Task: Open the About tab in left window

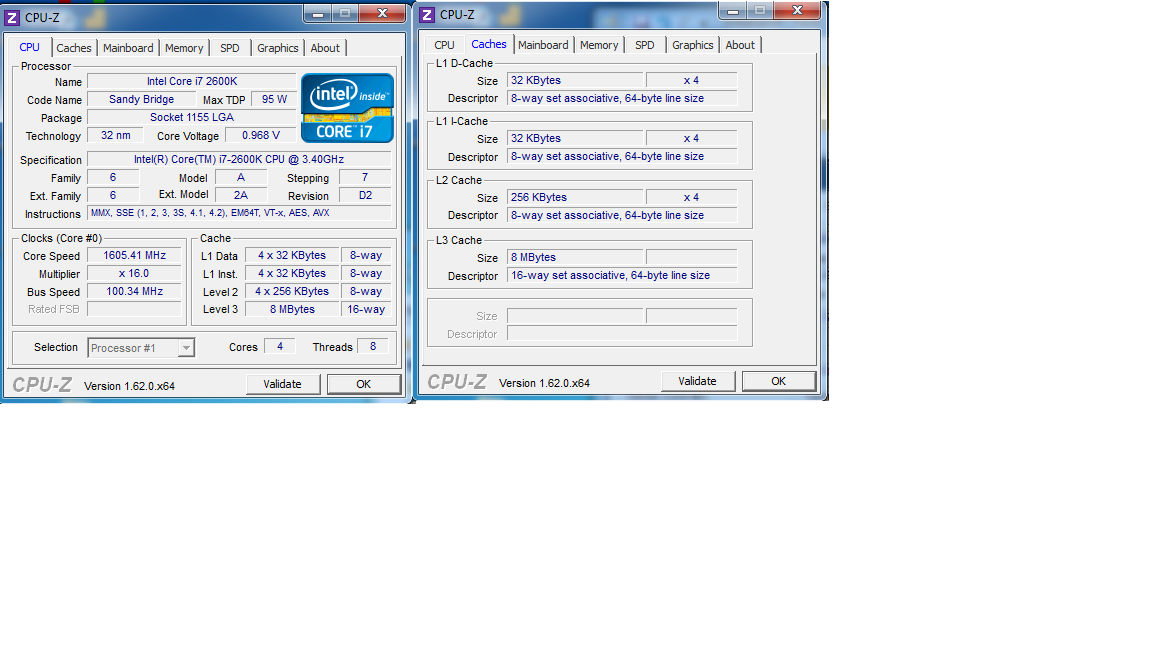Action: [x=325, y=48]
